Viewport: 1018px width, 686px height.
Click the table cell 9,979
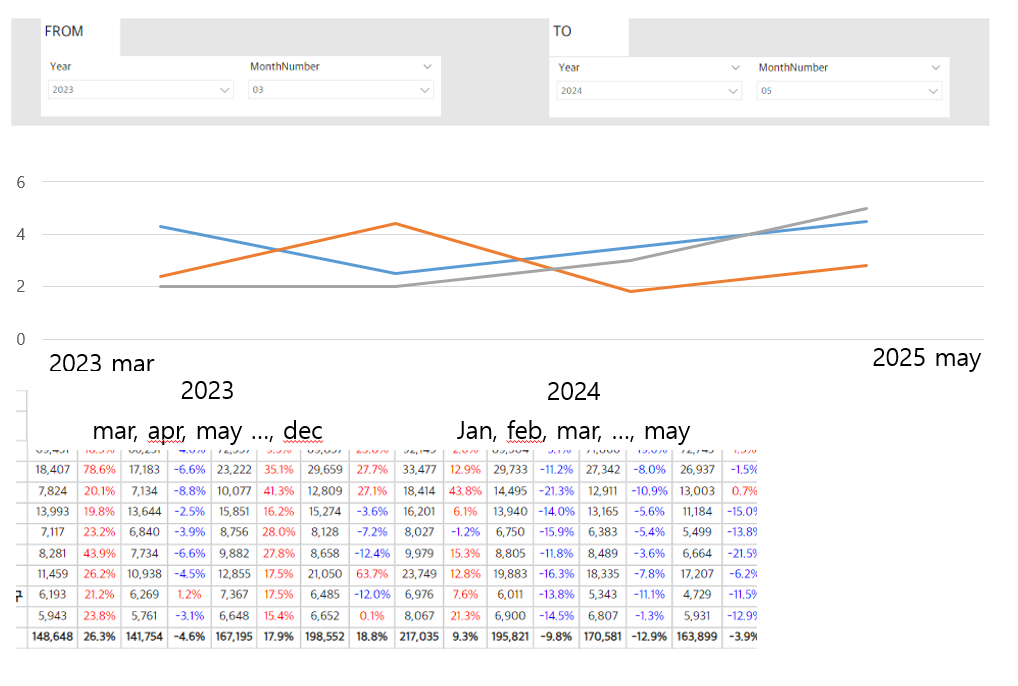pyautogui.click(x=419, y=553)
